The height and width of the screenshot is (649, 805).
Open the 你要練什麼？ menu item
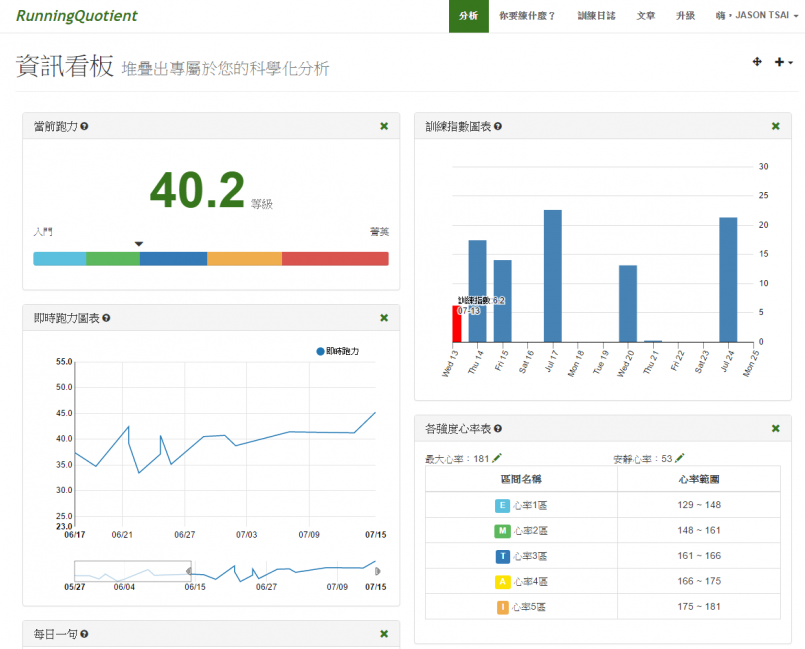527,16
